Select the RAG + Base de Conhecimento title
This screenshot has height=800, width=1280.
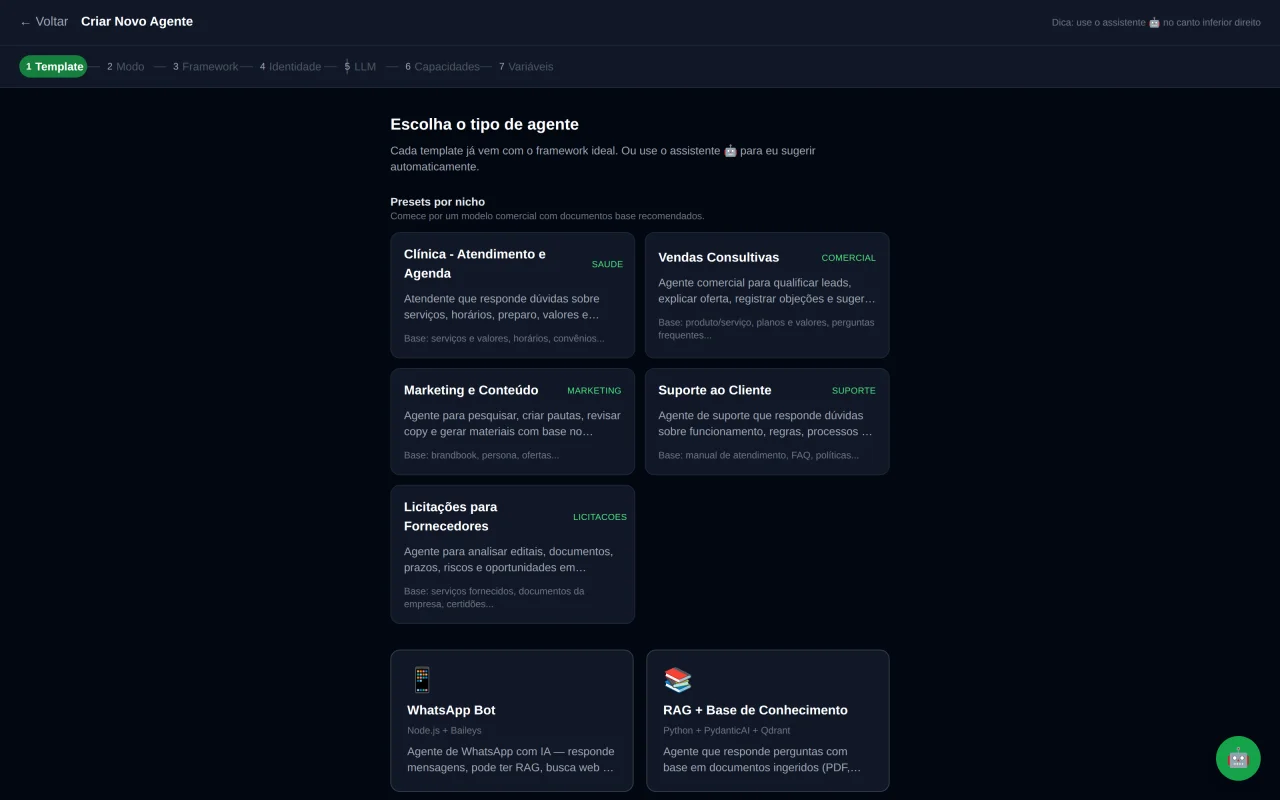[x=755, y=710]
